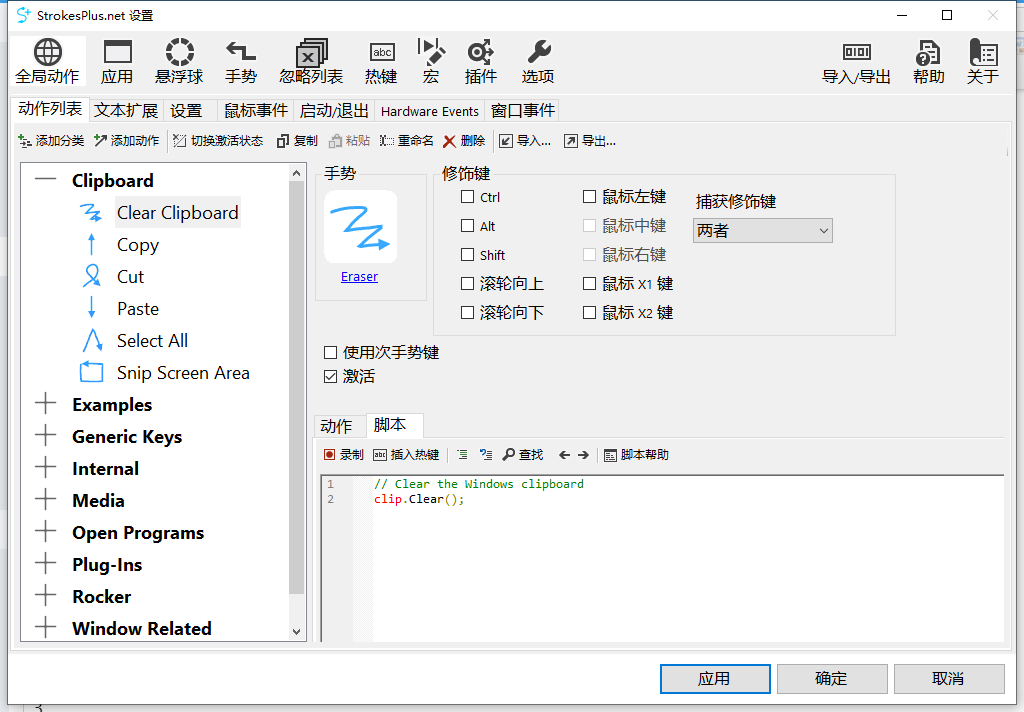Viewport: 1024px width, 712px height.
Task: Enable the Alt modifier checkbox
Action: point(467,225)
